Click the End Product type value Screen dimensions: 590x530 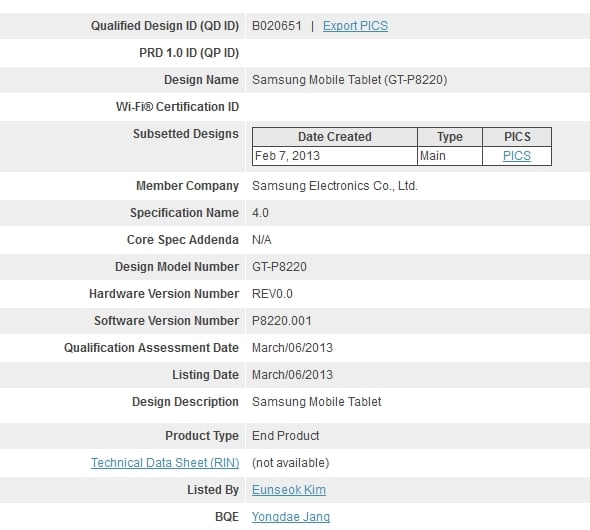tap(285, 436)
